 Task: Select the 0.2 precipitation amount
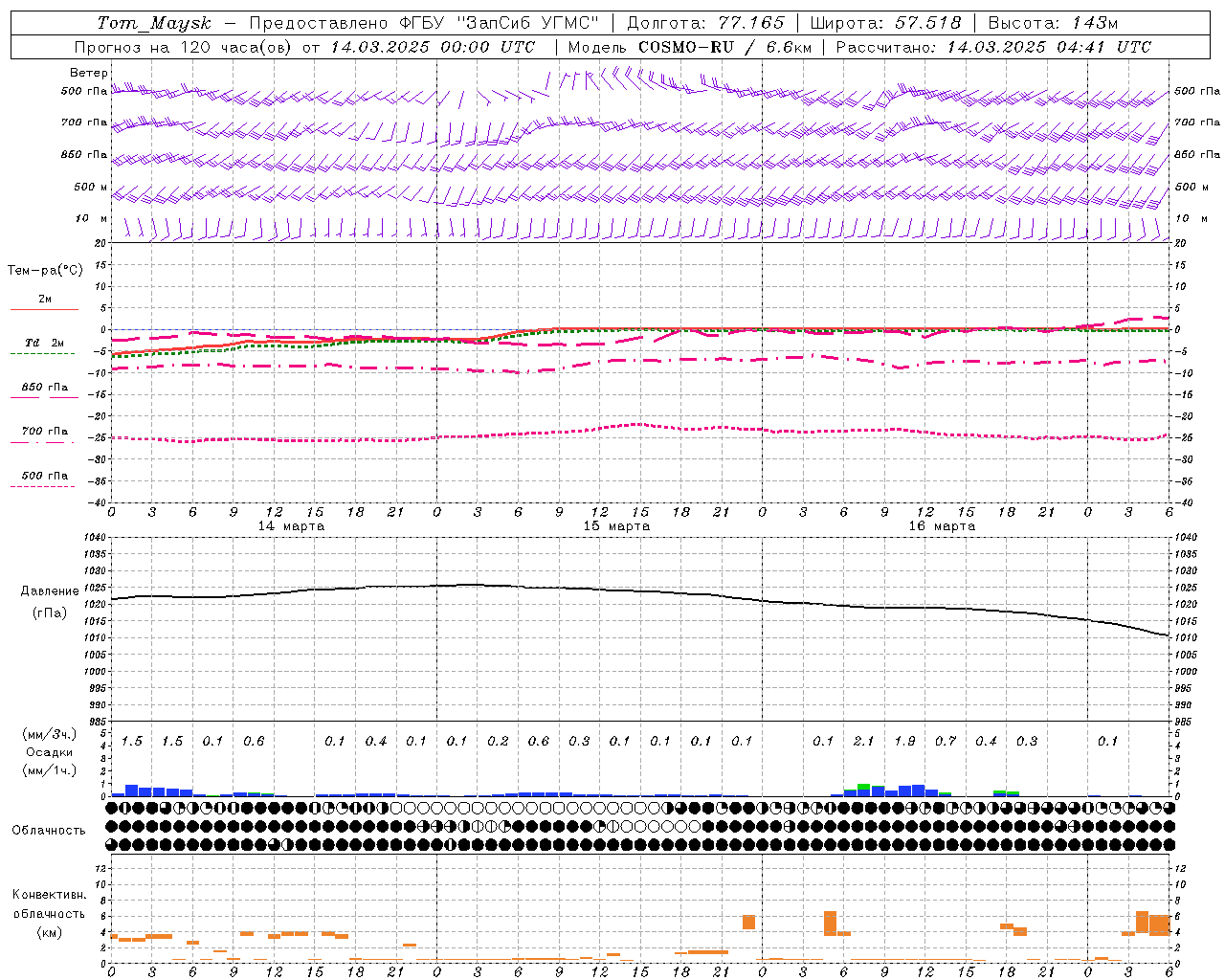[x=498, y=742]
